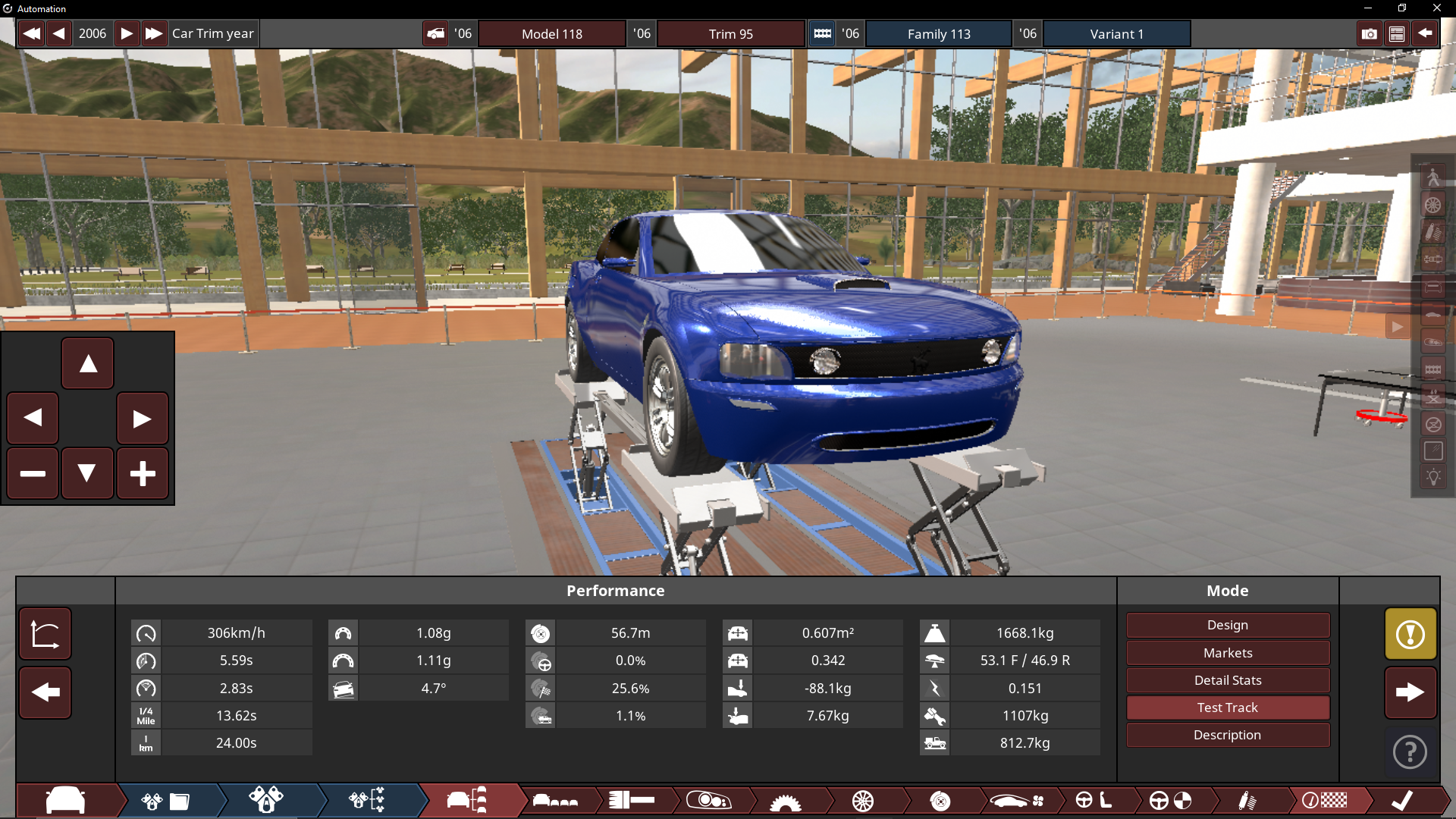Open the headlights fixtures section
The width and height of the screenshot is (1456, 819).
click(708, 801)
